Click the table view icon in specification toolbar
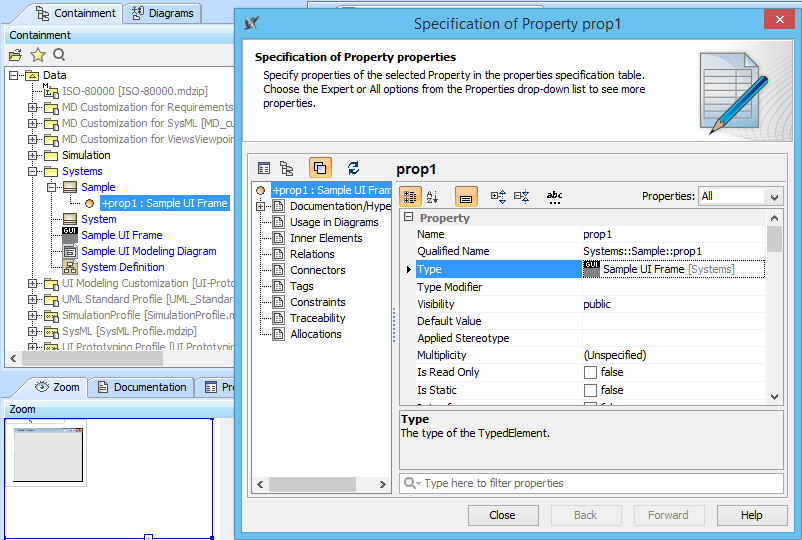The width and height of the screenshot is (802, 540). 264,168
